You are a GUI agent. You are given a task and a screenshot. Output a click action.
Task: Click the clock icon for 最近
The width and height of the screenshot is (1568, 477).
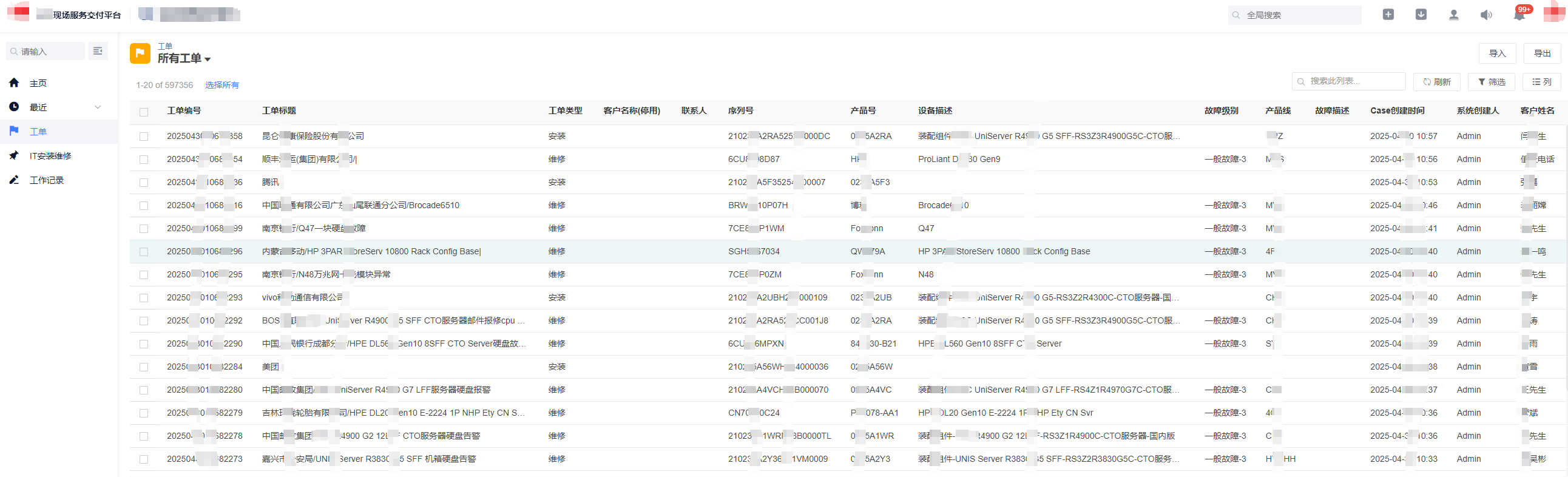[14, 107]
